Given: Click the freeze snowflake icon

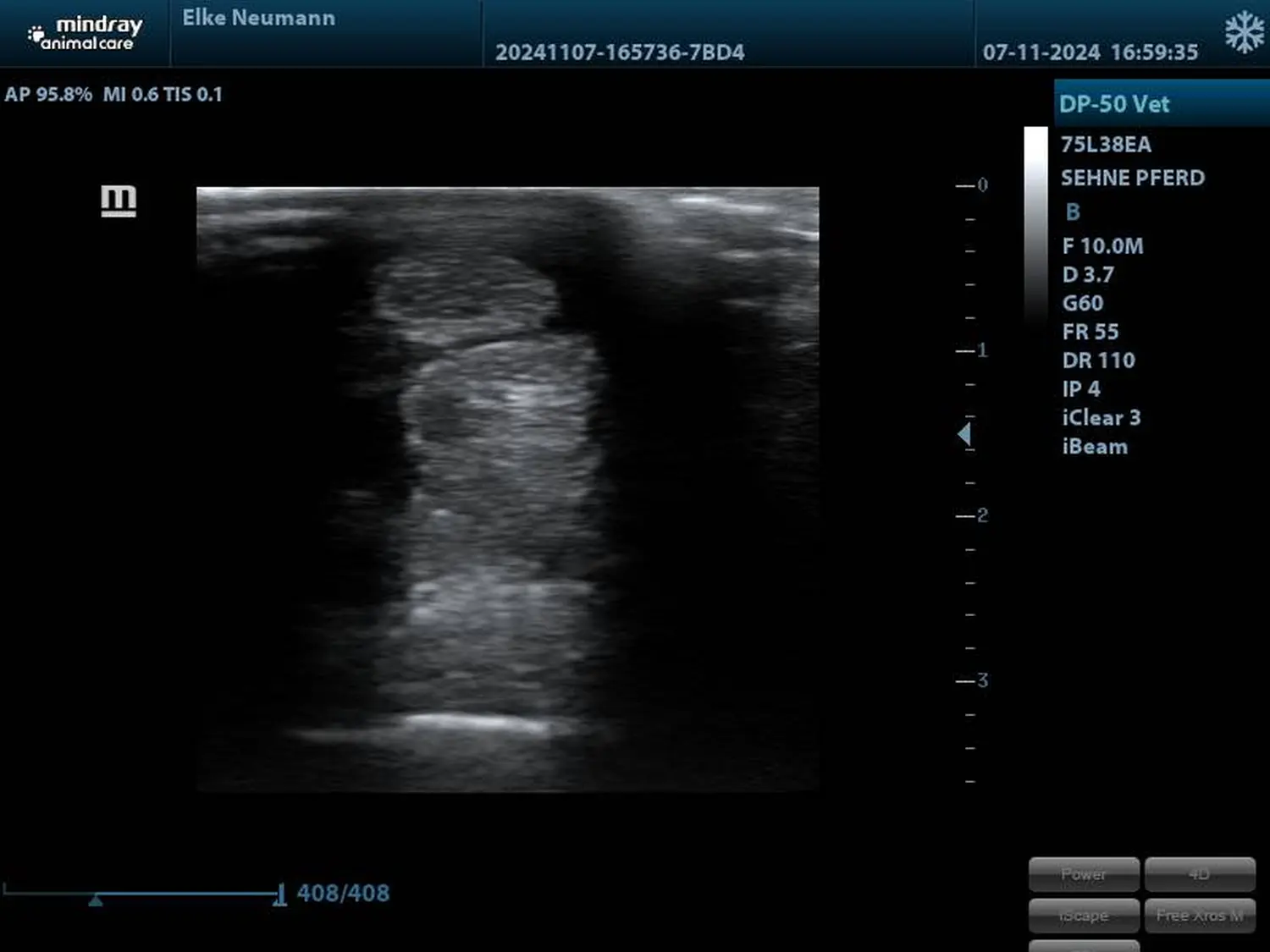Looking at the screenshot, I should [x=1244, y=34].
